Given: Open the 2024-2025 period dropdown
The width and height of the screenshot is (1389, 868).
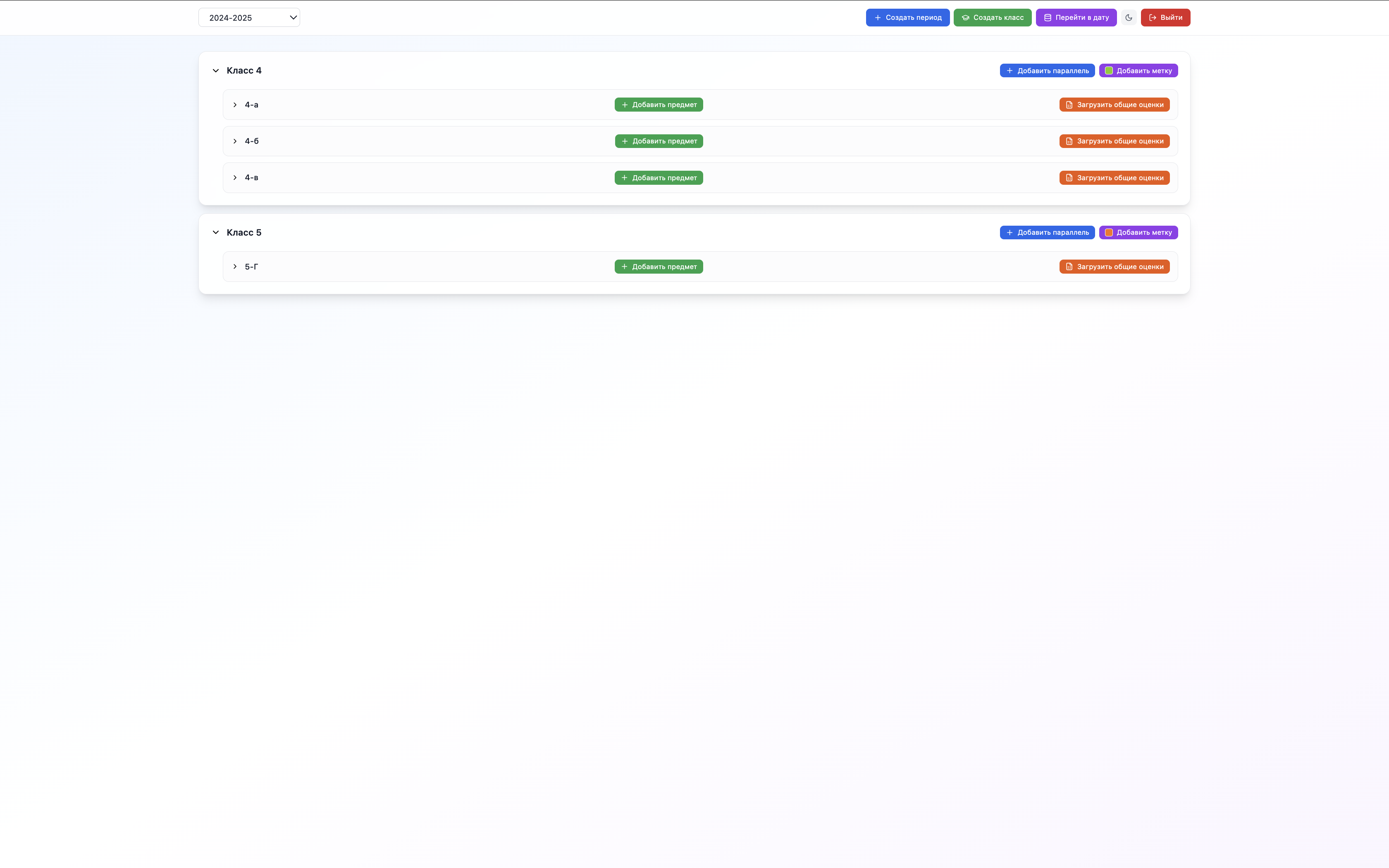Looking at the screenshot, I should pyautogui.click(x=248, y=17).
